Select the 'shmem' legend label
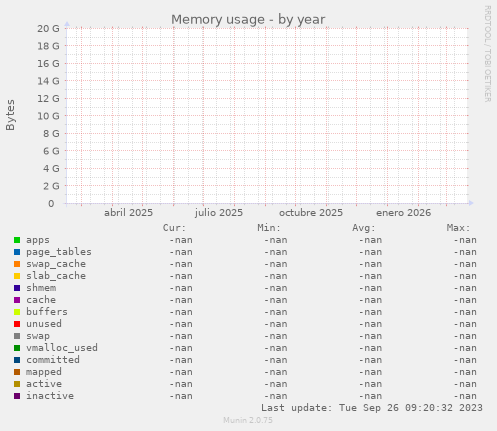This screenshot has width=497, height=431. [41, 288]
